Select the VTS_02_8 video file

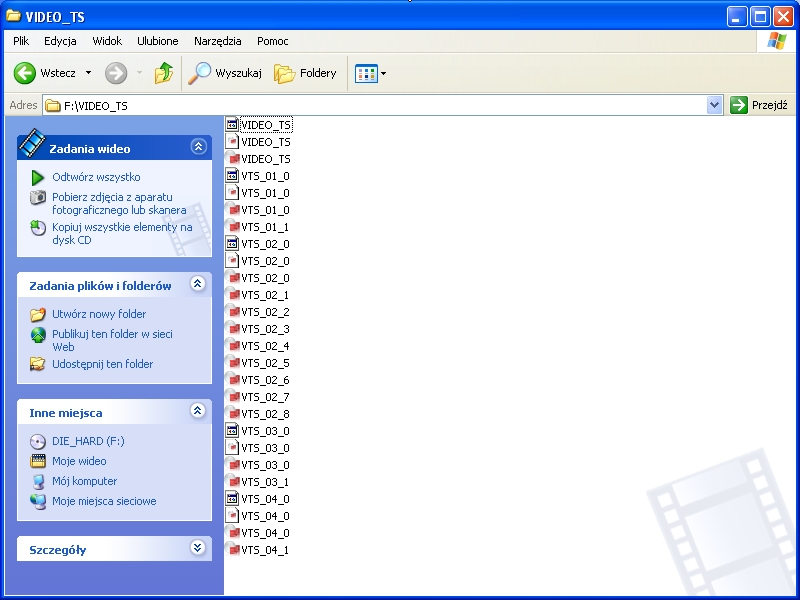coord(258,414)
